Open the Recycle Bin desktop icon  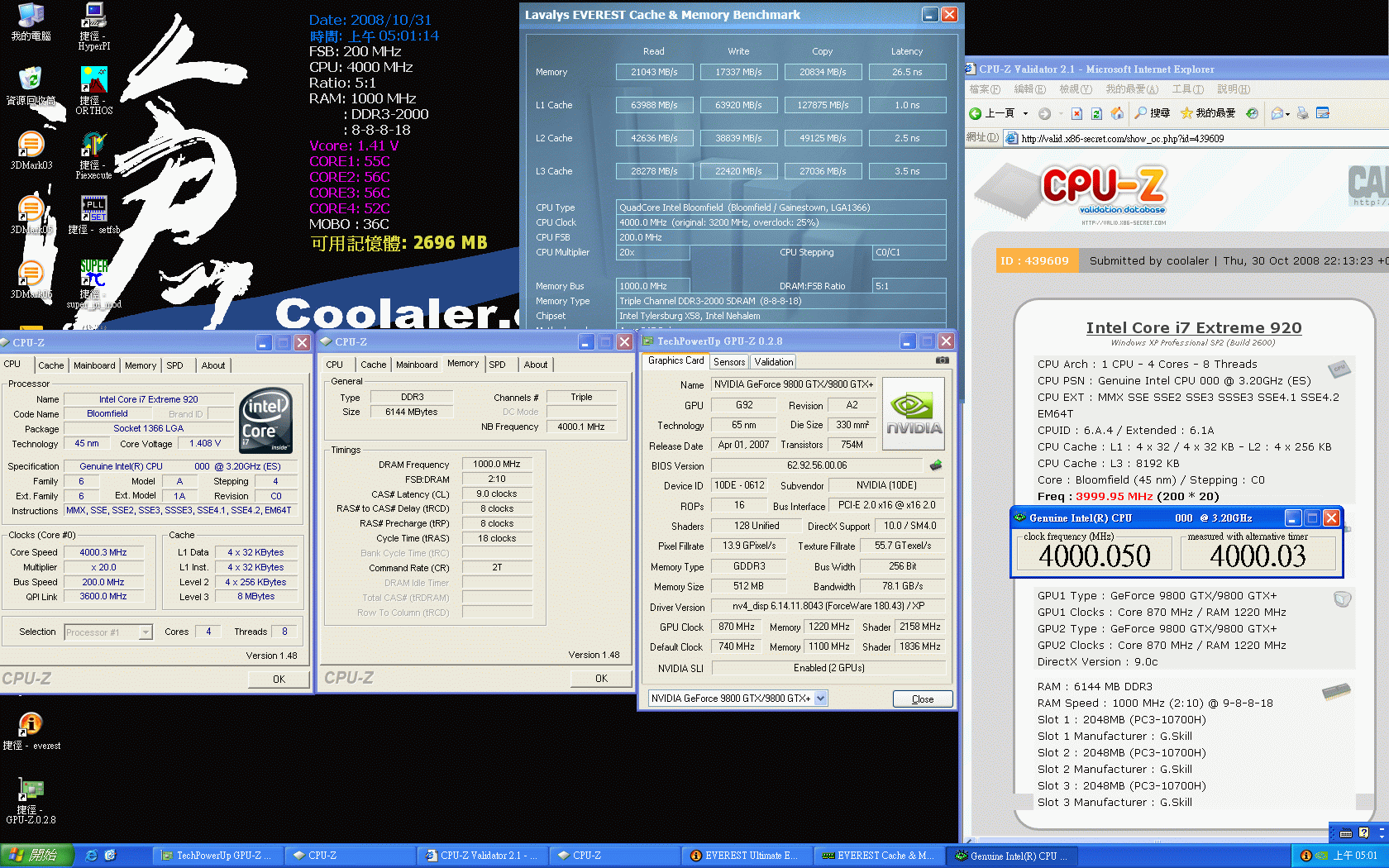click(31, 86)
